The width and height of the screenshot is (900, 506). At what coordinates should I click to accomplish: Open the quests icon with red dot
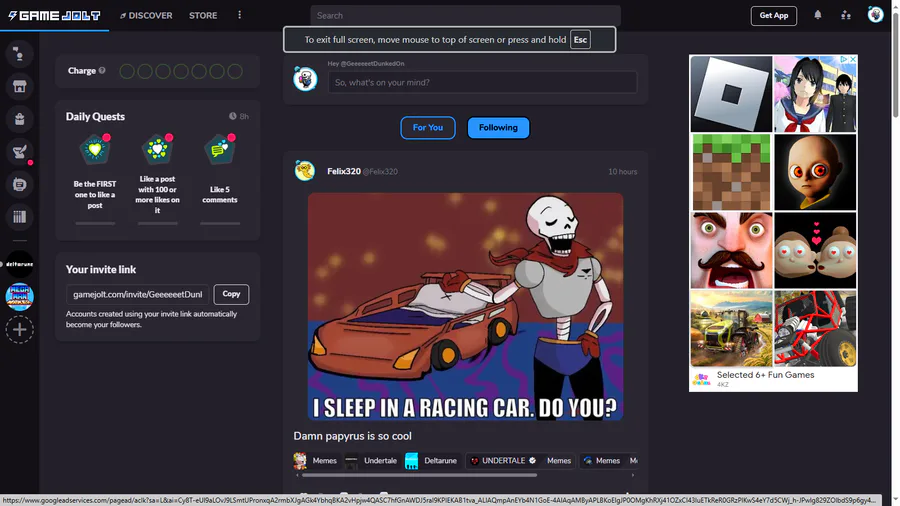click(x=20, y=152)
